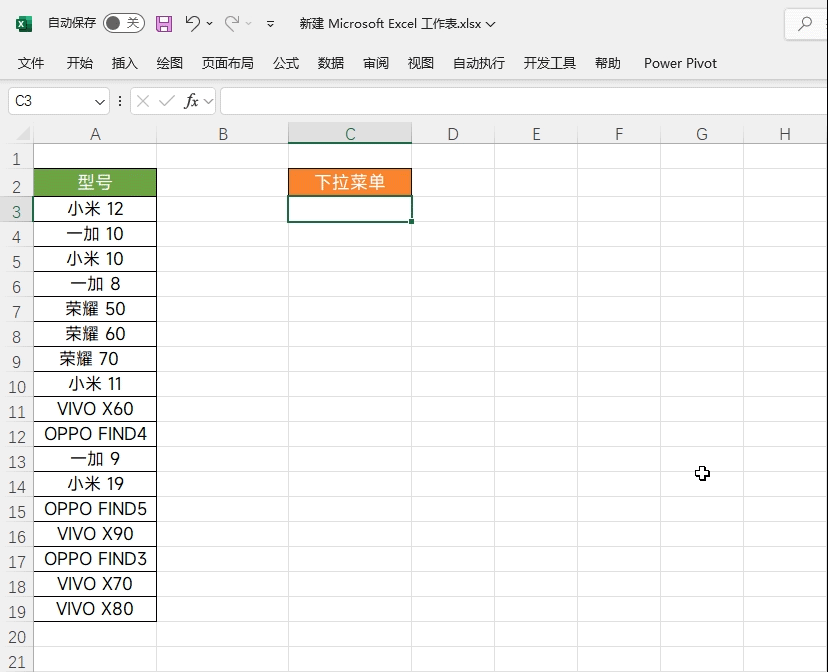Expand the Name Box dropdown arrow

point(100,101)
